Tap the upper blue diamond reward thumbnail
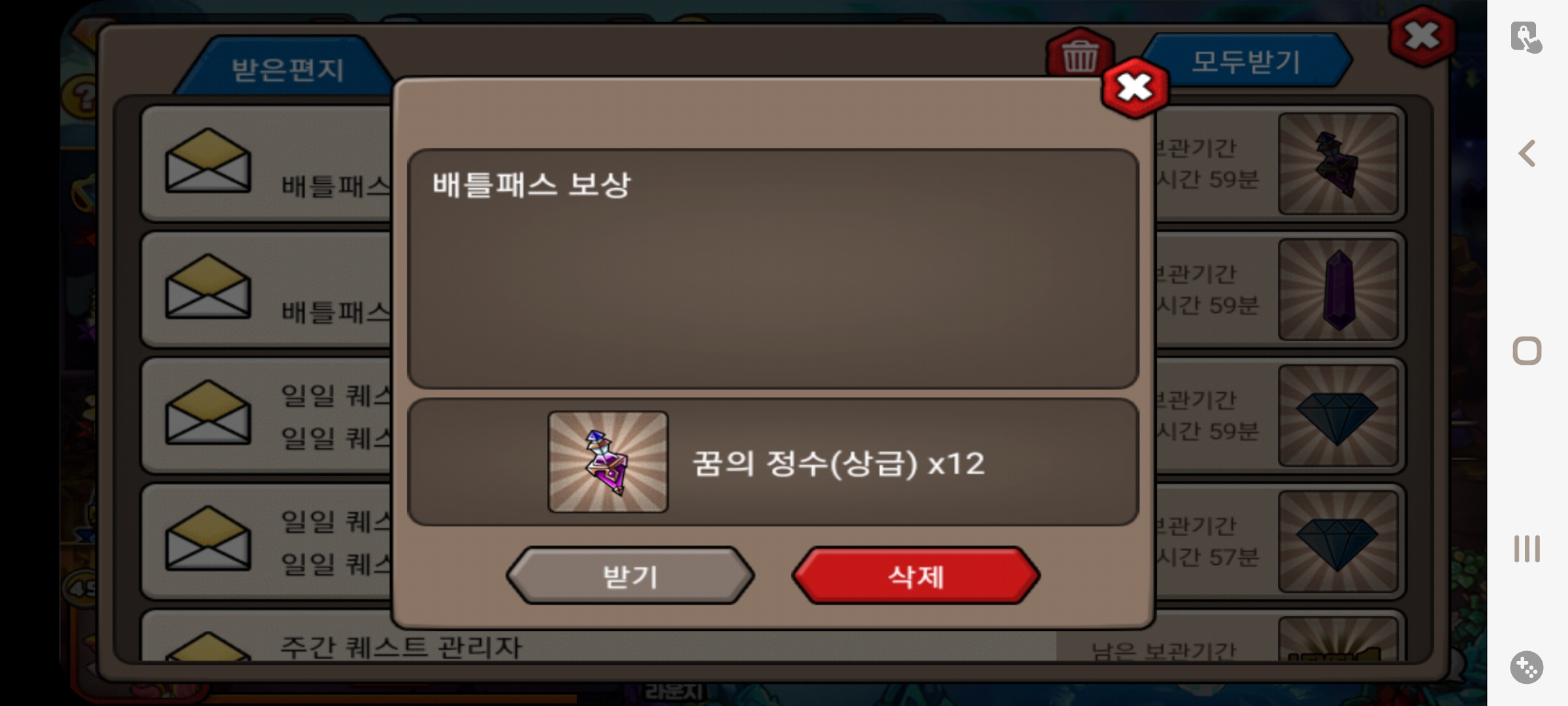 (x=1338, y=415)
